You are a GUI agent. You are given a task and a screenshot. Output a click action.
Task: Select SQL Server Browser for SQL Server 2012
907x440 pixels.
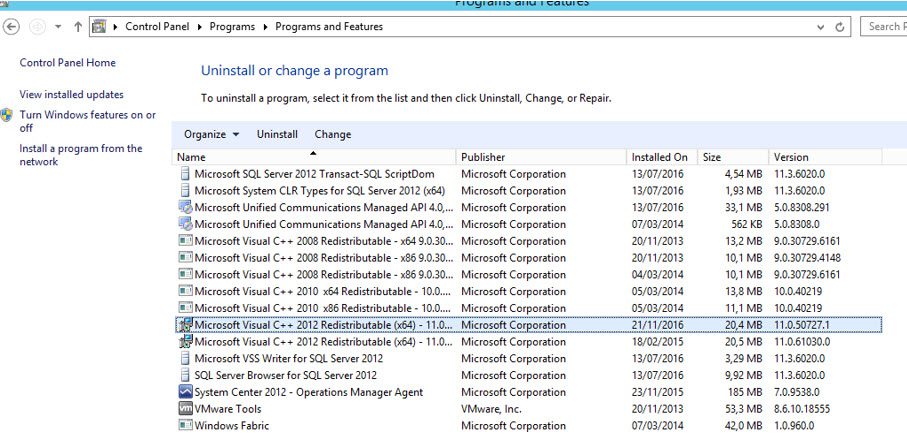[x=286, y=375]
